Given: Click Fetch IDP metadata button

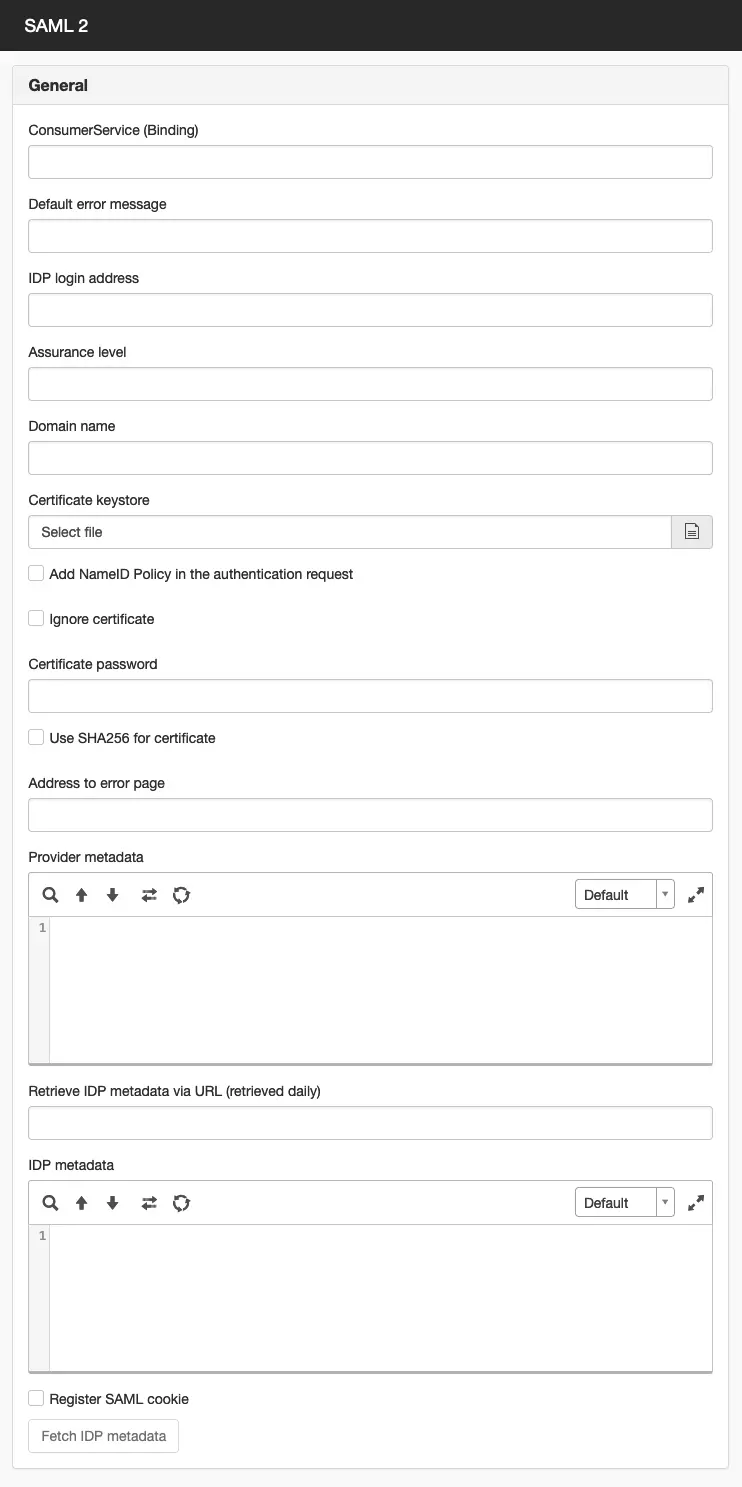Looking at the screenshot, I should tap(103, 1436).
